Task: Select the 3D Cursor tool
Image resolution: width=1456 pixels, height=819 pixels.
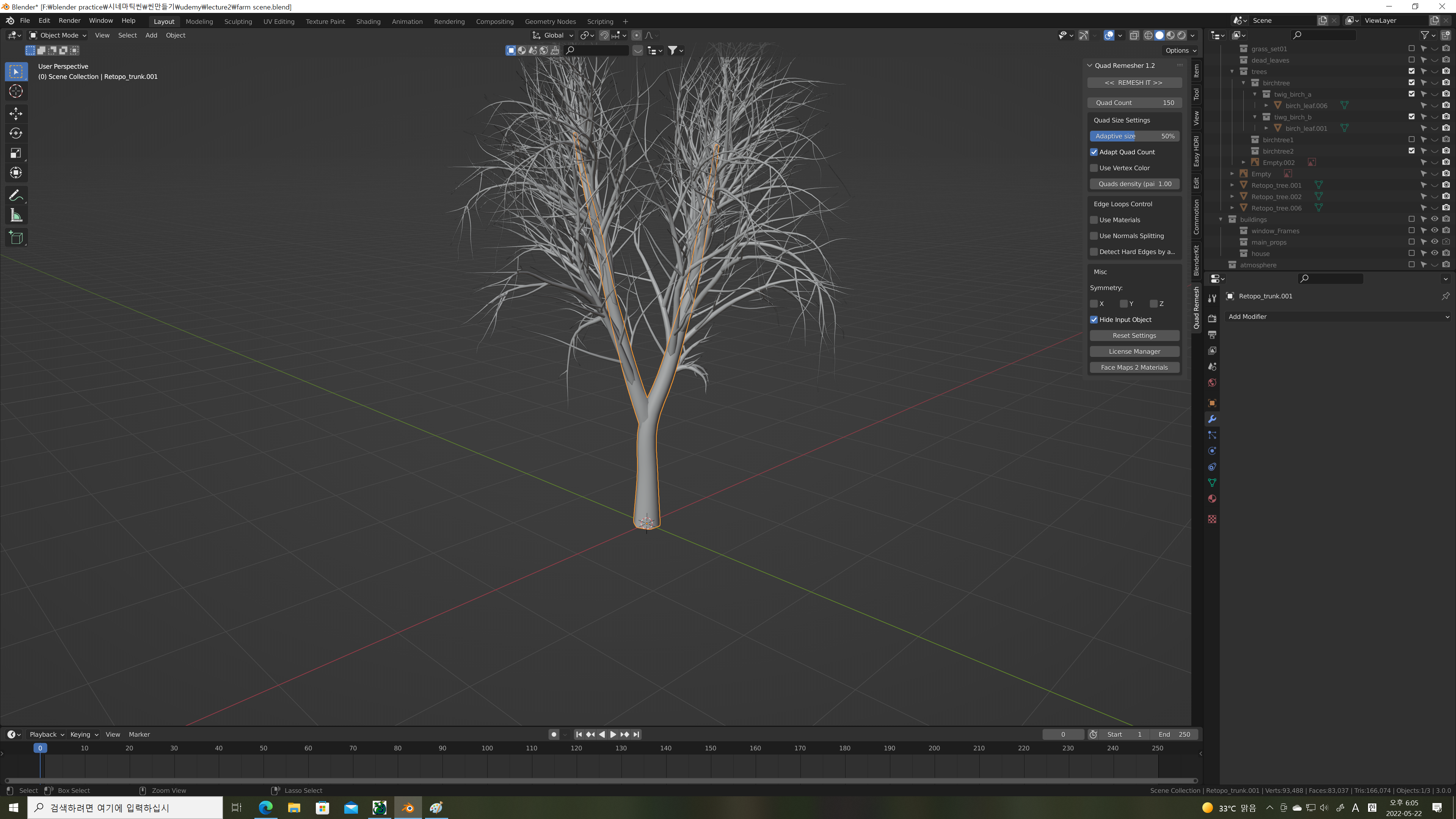Action: tap(16, 91)
